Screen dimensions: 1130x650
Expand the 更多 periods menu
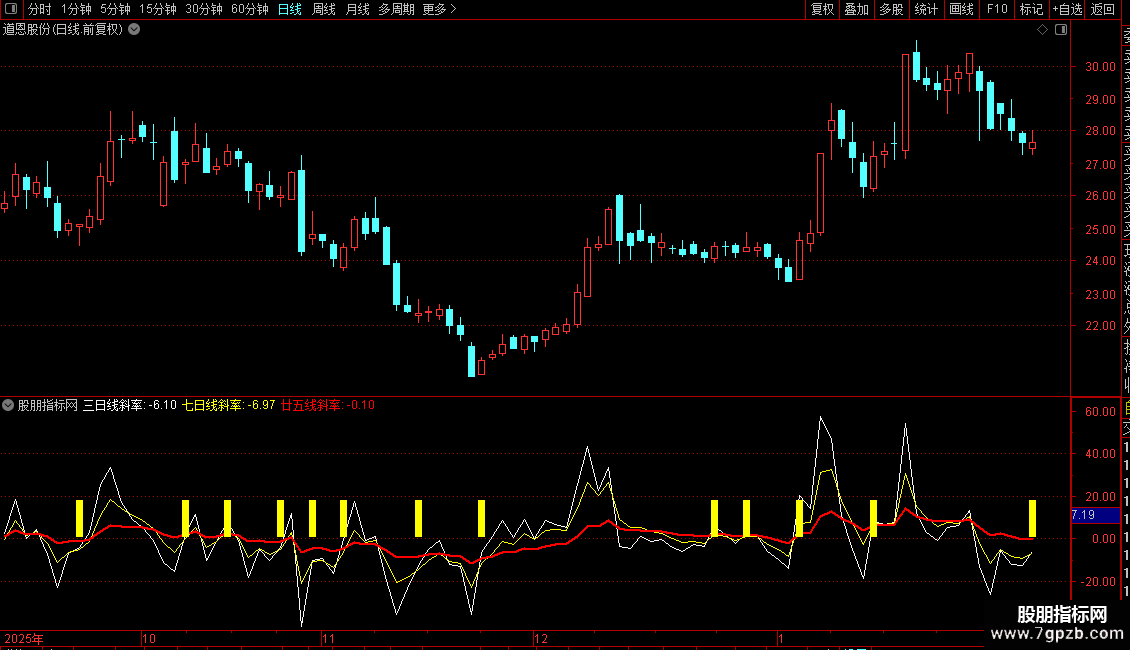pyautogui.click(x=439, y=9)
